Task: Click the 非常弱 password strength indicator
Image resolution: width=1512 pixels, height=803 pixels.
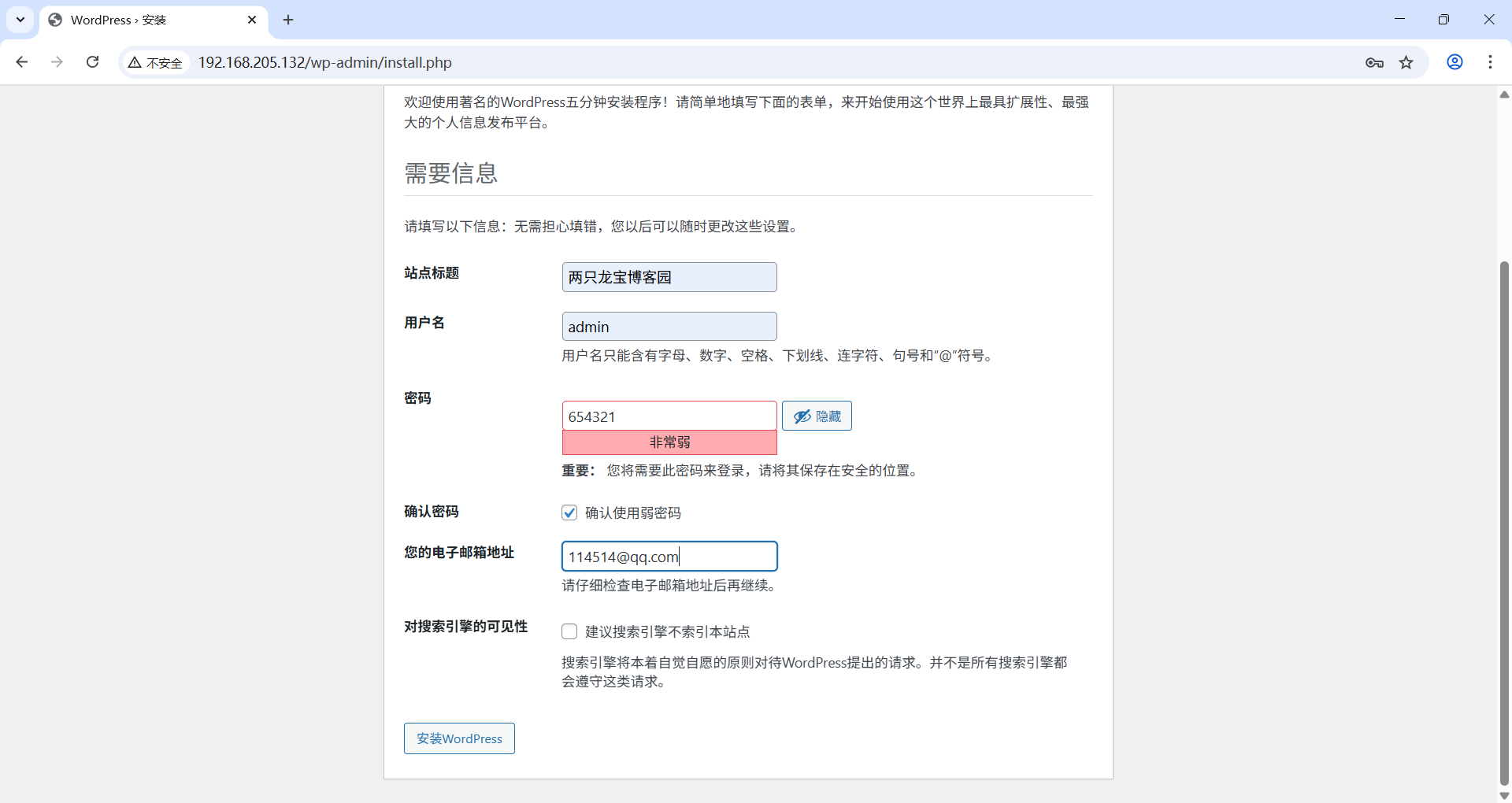Action: tap(669, 442)
